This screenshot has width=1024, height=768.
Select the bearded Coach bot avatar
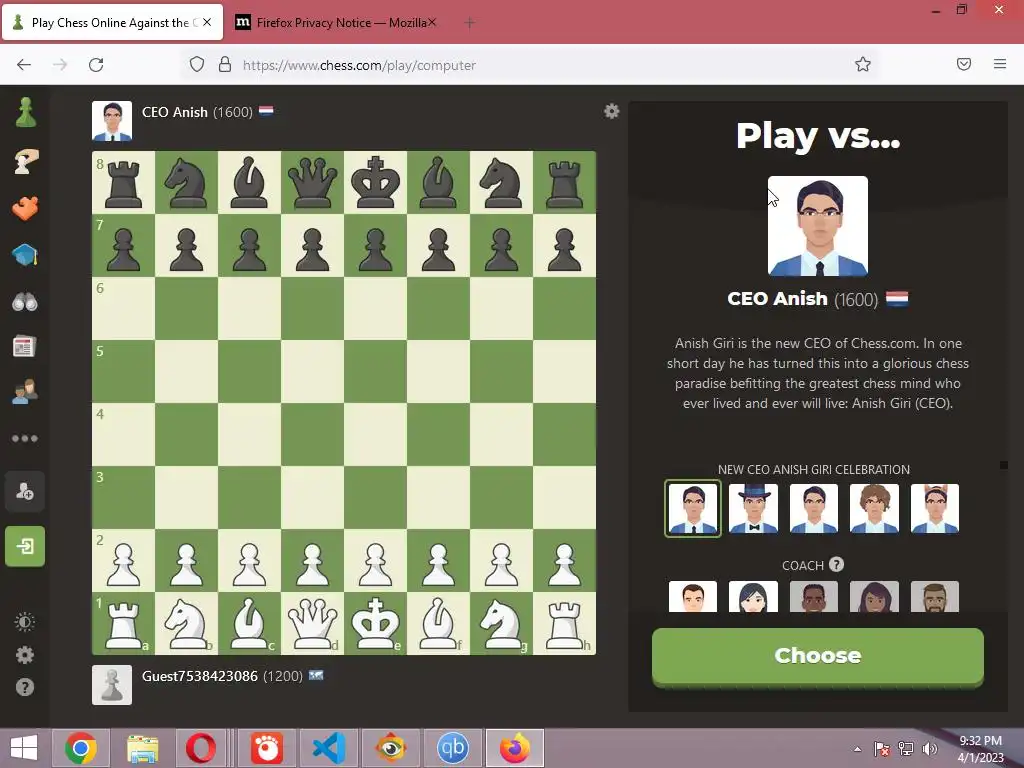pyautogui.click(x=935, y=596)
